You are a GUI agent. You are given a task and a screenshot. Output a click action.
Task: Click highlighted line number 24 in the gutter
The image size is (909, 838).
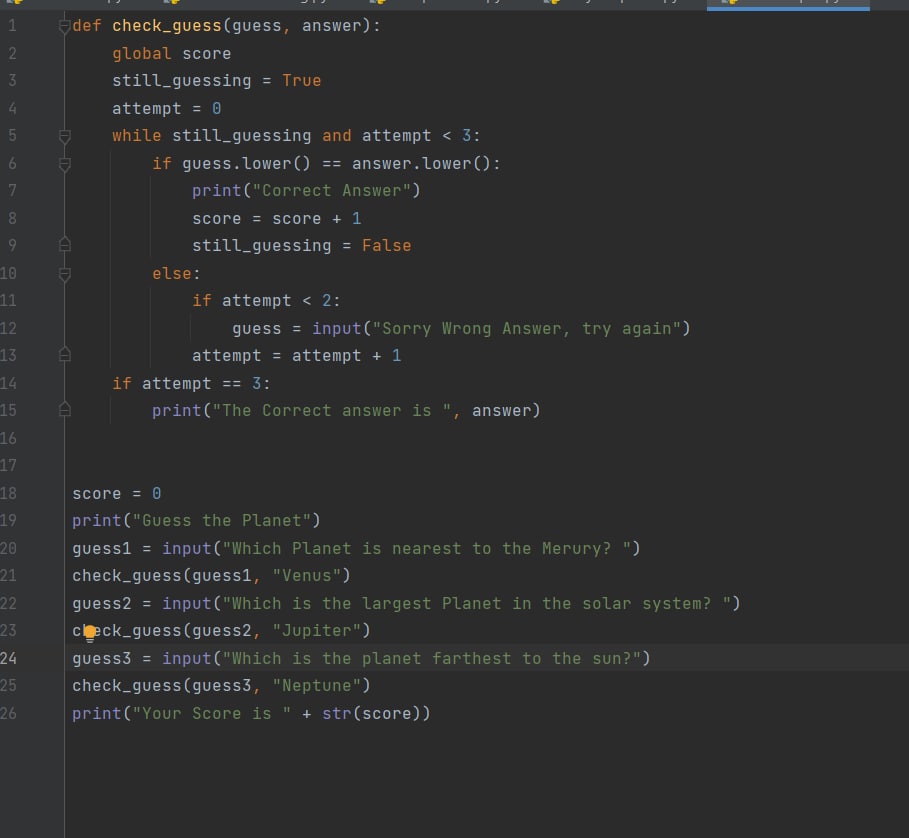click(x=8, y=658)
